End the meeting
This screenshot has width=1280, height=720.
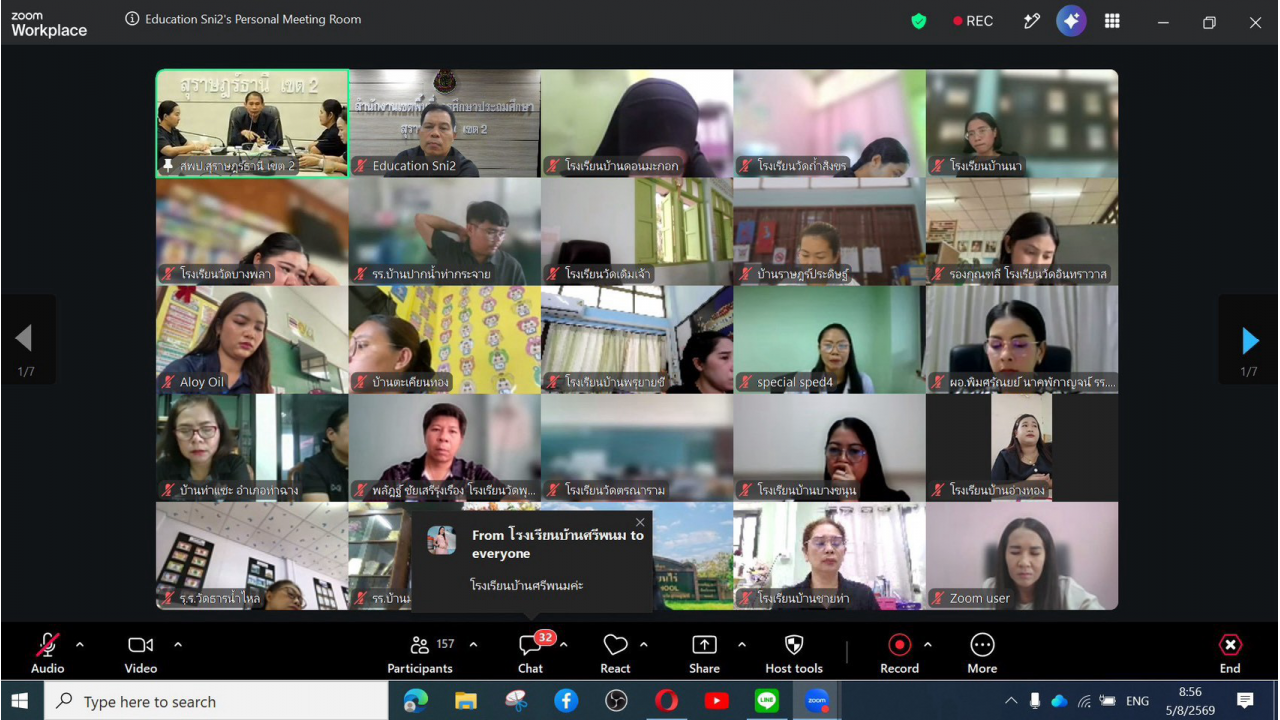(x=1230, y=653)
